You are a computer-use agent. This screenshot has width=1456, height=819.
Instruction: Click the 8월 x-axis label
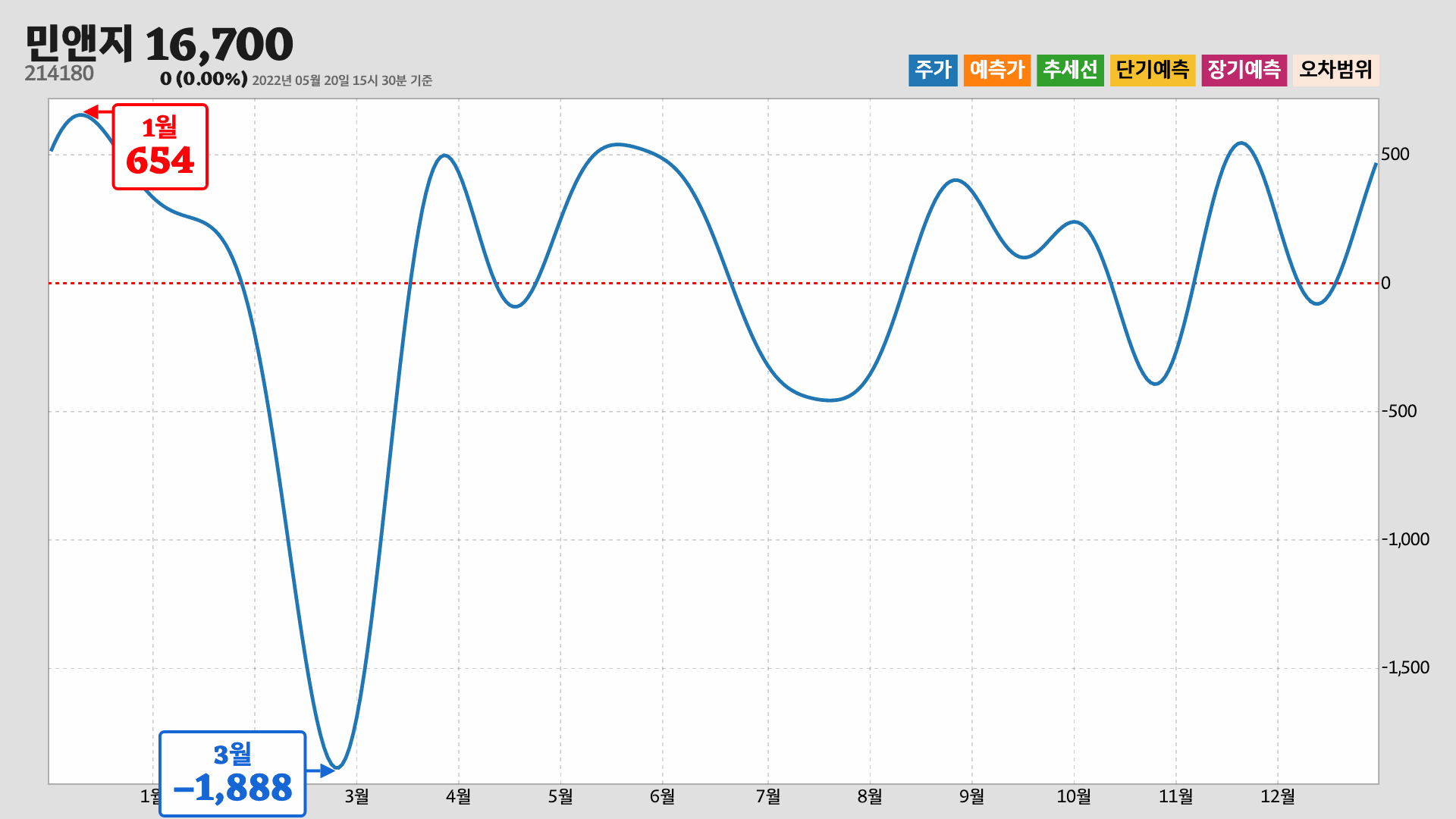click(870, 796)
